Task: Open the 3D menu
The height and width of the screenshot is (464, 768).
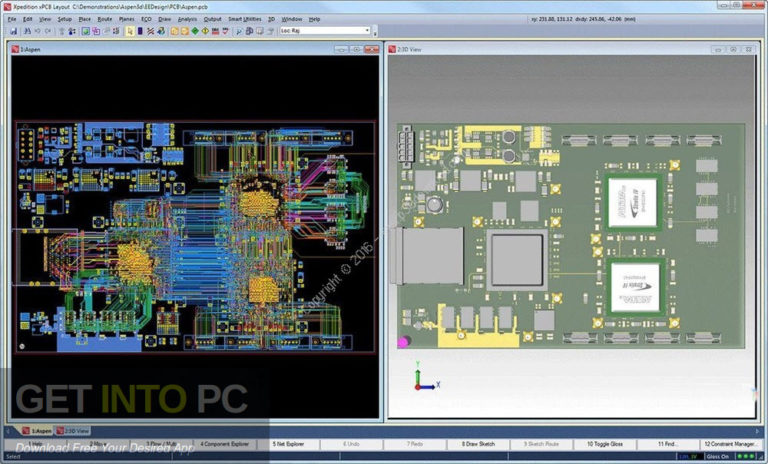Action: [x=271, y=19]
